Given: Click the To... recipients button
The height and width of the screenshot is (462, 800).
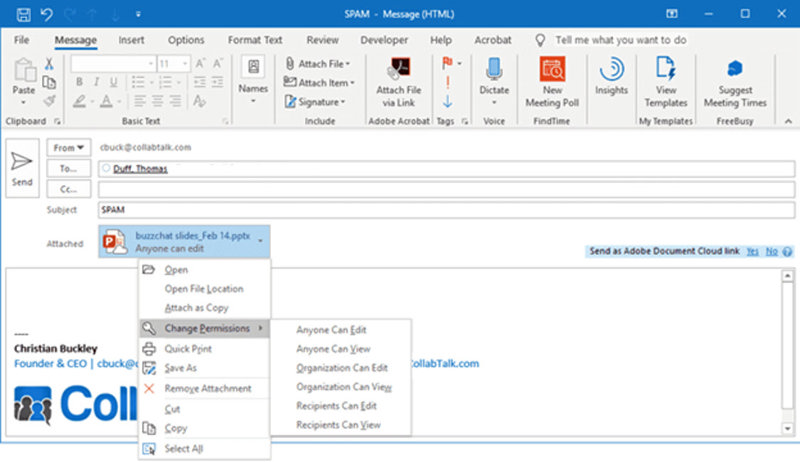Looking at the screenshot, I should point(68,169).
